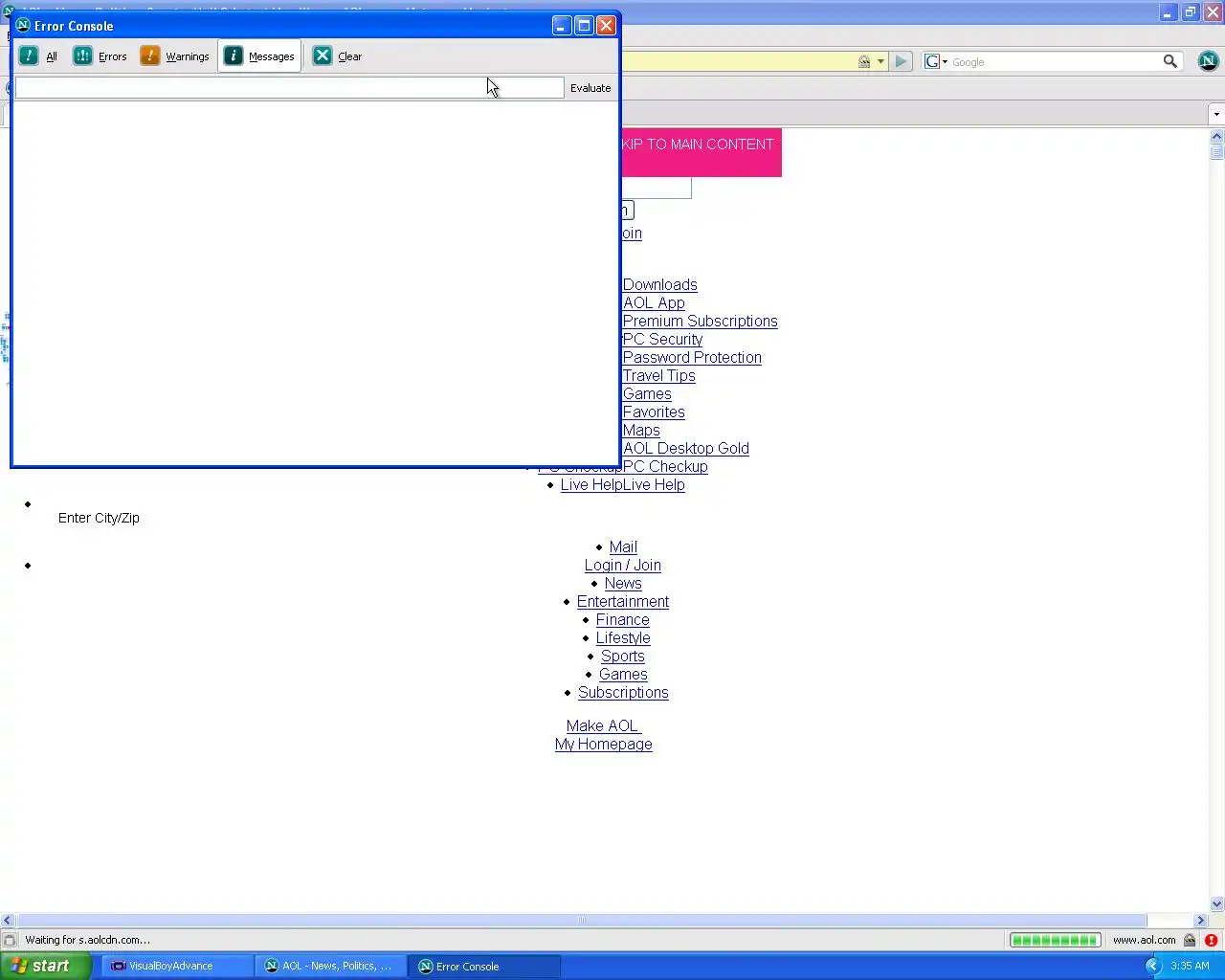Switch to AOL News browser taskbar button

pyautogui.click(x=329, y=966)
